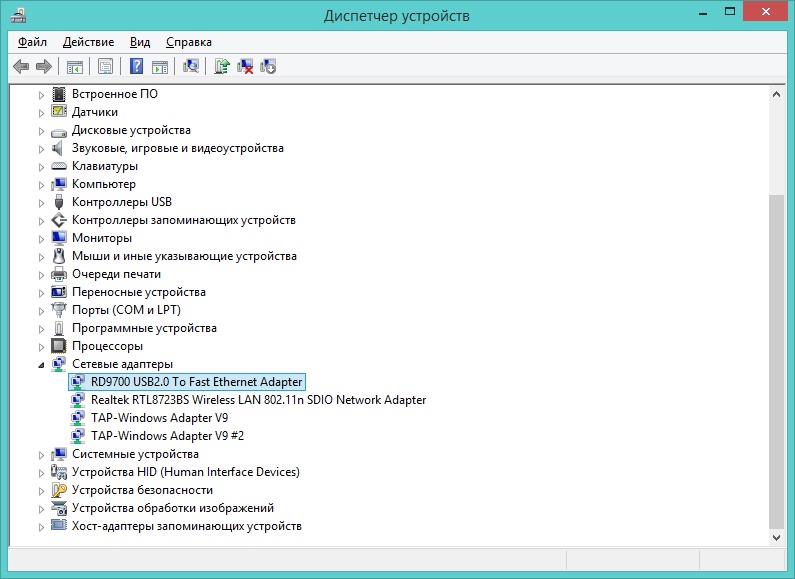Click the speaker icon for Звуковые устройства
Image resolution: width=795 pixels, height=579 pixels.
coord(59,148)
